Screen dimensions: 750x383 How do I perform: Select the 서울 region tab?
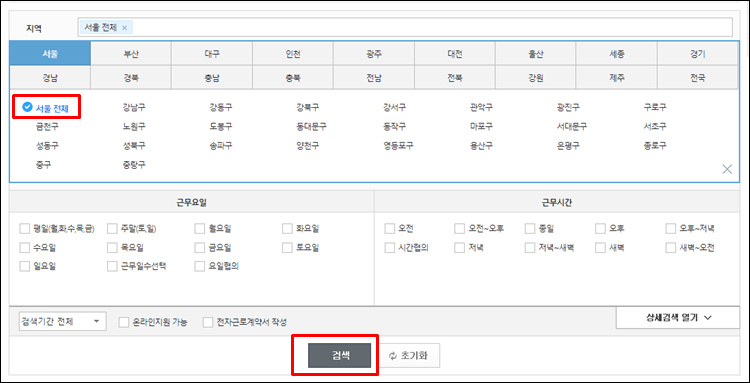(50, 54)
